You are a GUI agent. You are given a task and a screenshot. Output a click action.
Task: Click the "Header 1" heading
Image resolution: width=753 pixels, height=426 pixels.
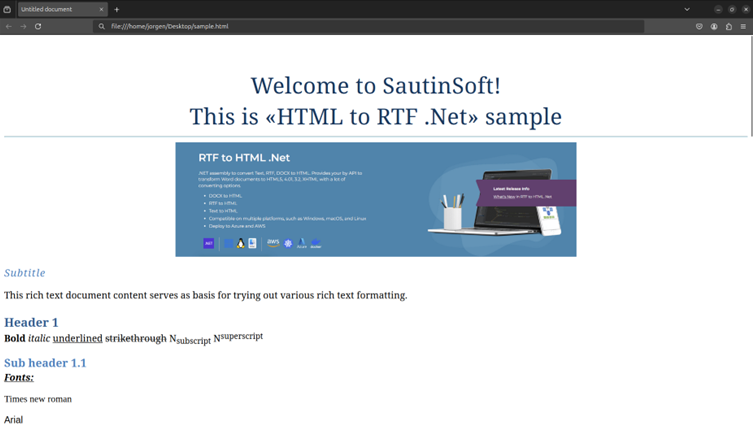(31, 322)
